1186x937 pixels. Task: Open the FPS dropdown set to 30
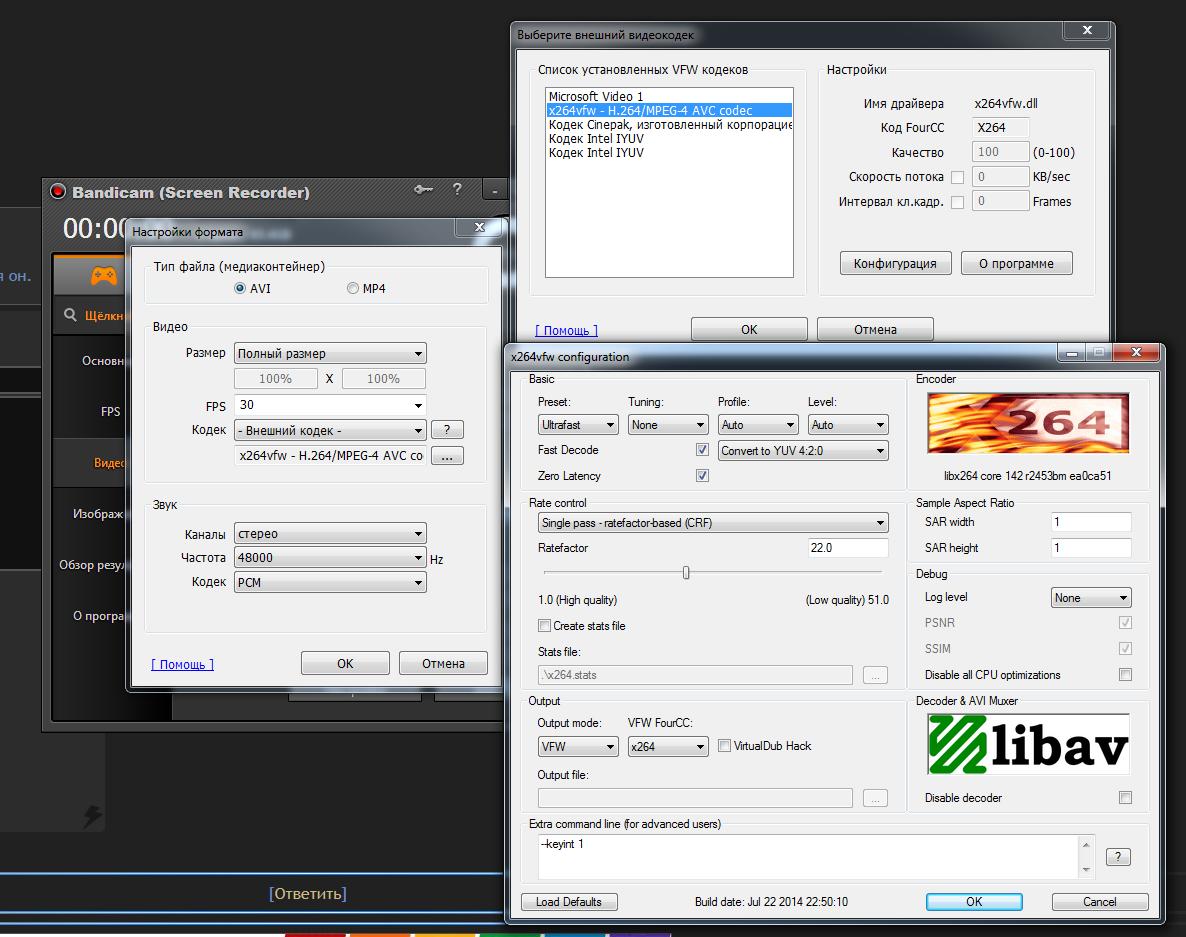pyautogui.click(x=330, y=405)
